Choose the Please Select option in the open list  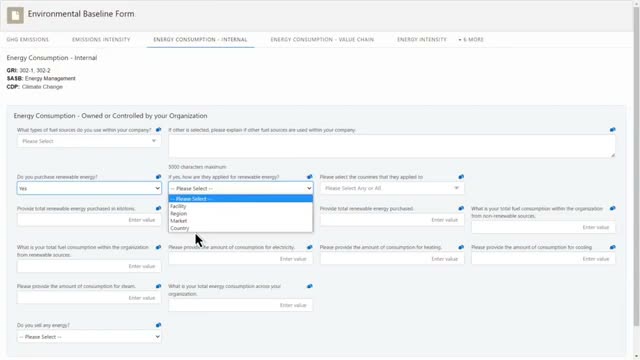click(x=240, y=199)
